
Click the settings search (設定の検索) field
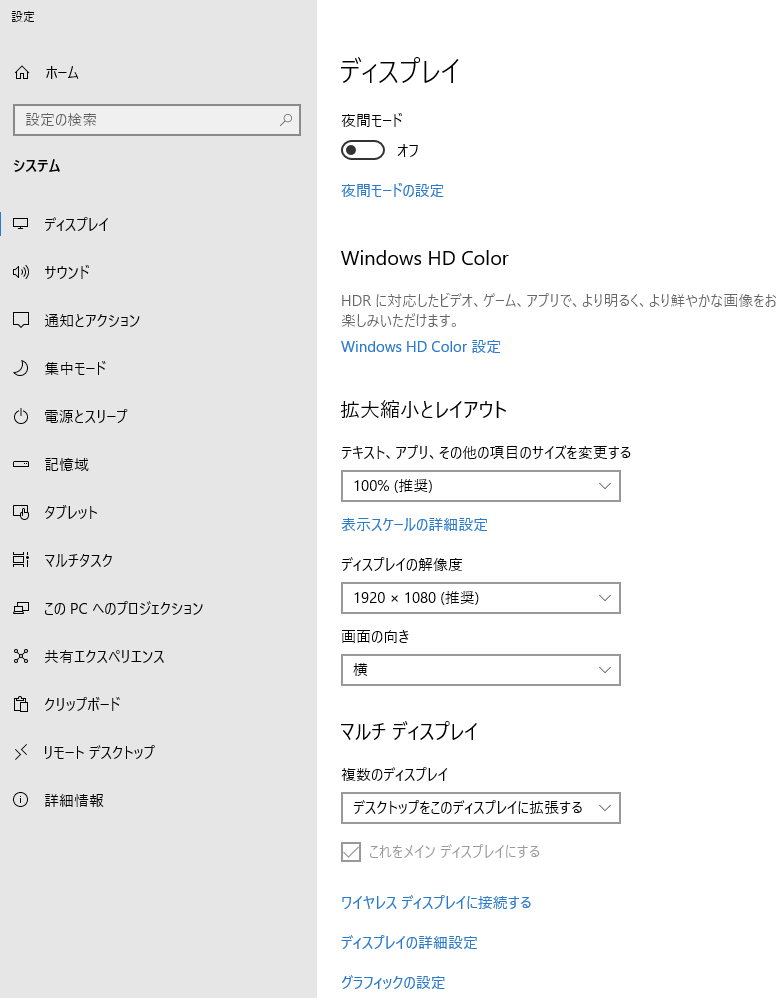click(157, 120)
